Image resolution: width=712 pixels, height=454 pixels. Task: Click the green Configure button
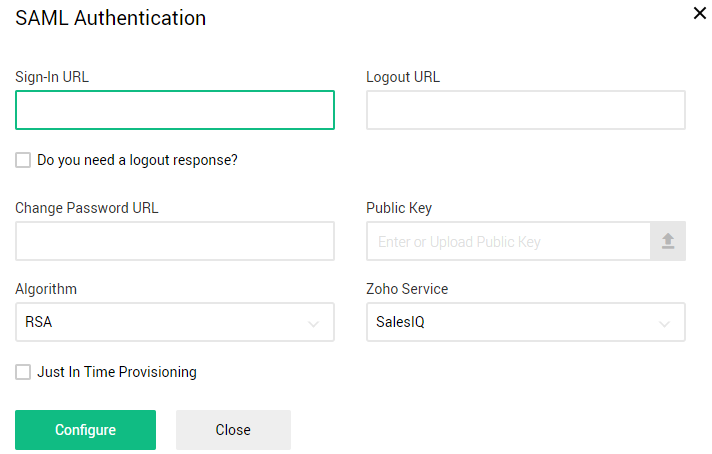tap(85, 430)
